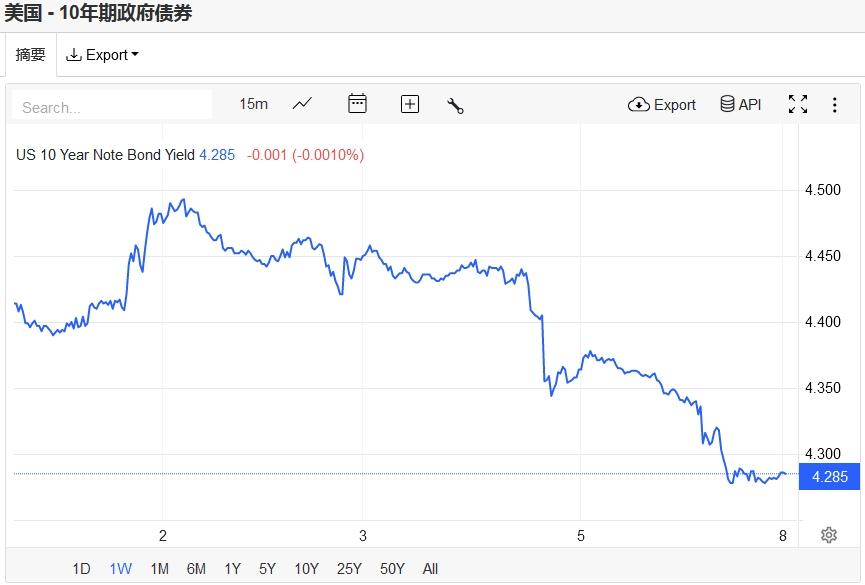Open the three-dot more options menu
Screen dimensions: 865x585
coord(835,105)
